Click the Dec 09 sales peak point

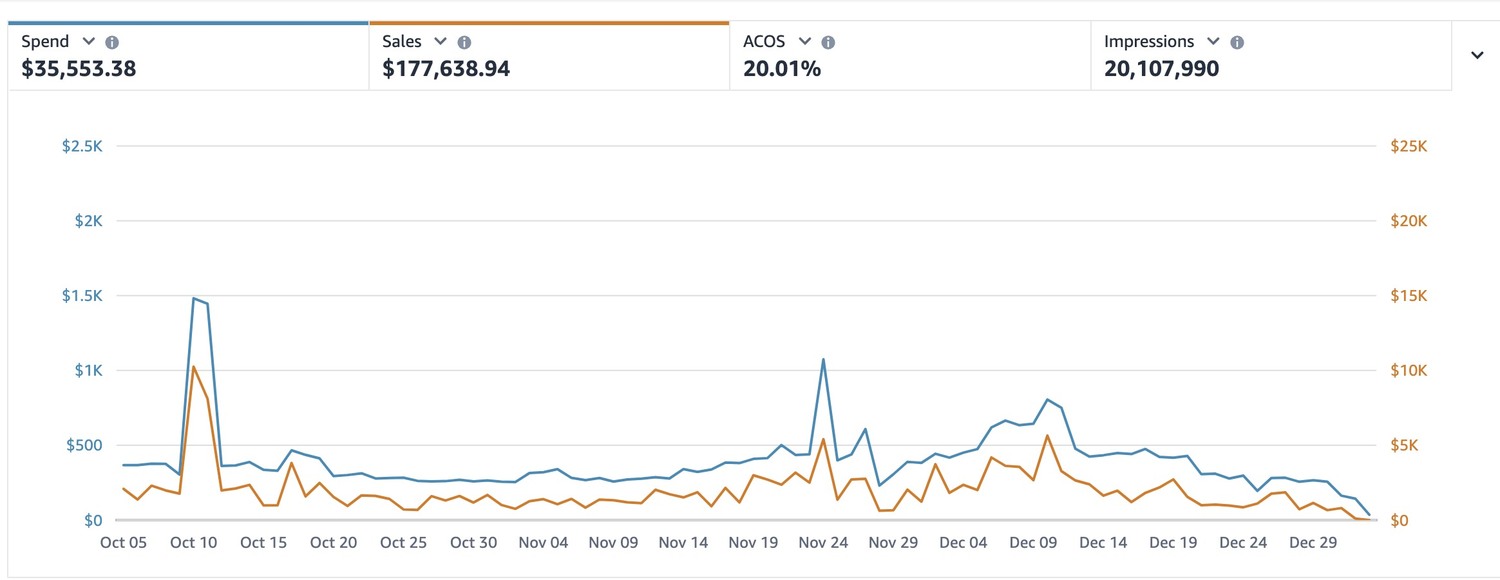(1047, 435)
